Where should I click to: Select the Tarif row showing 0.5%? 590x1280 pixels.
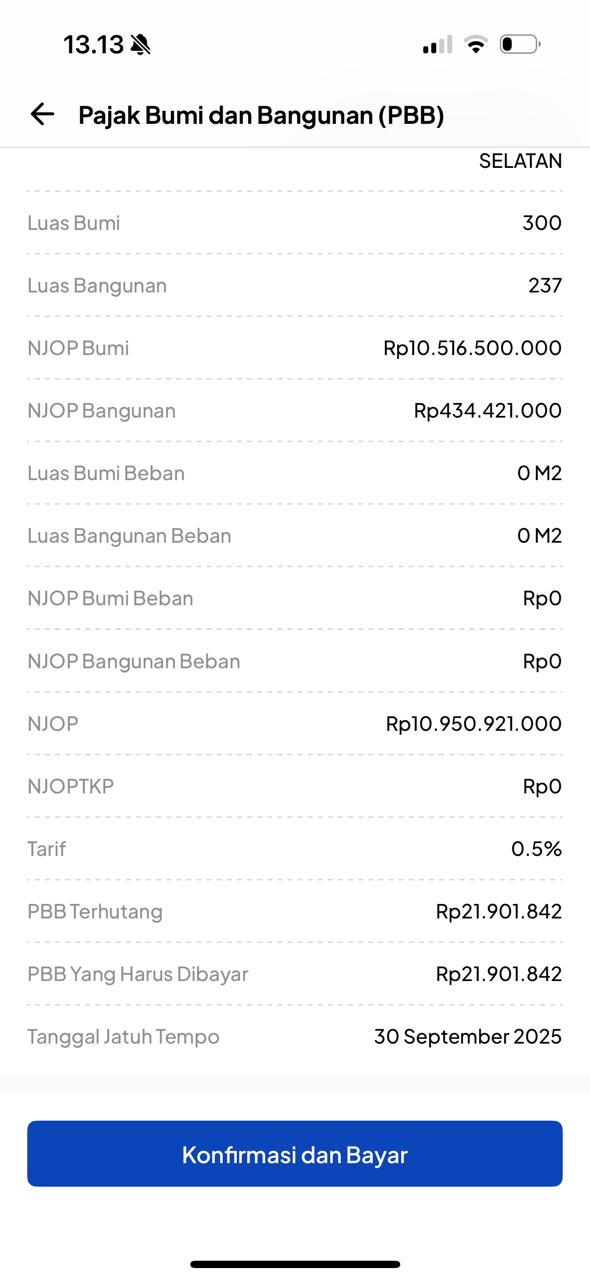295,848
